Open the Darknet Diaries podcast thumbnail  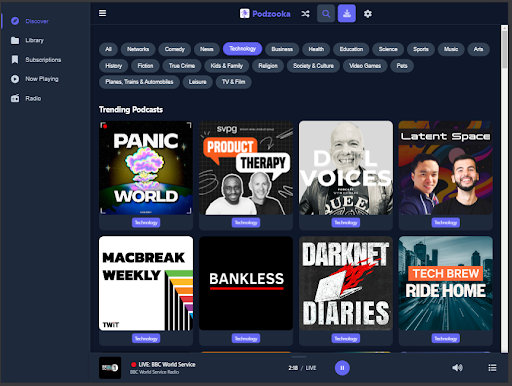(346, 283)
